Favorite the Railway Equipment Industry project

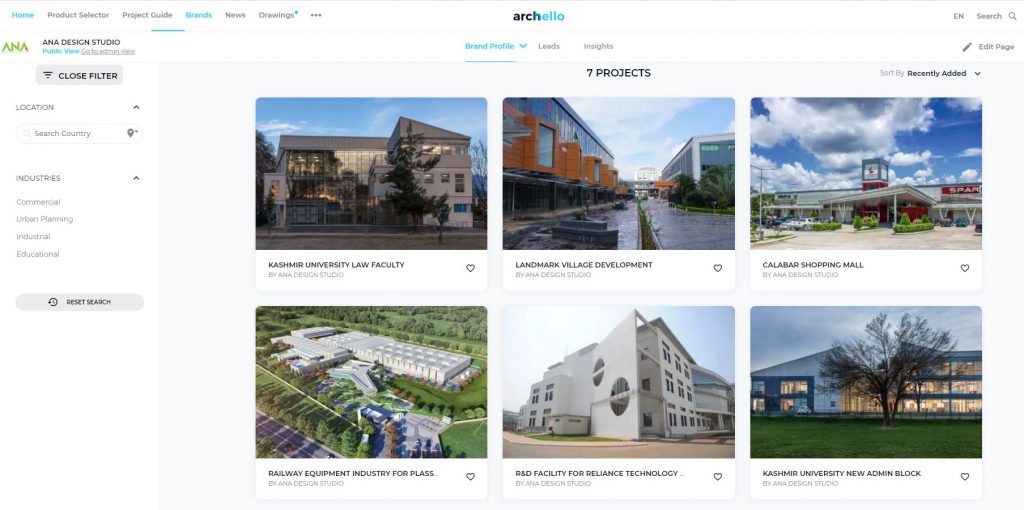pyautogui.click(x=470, y=477)
